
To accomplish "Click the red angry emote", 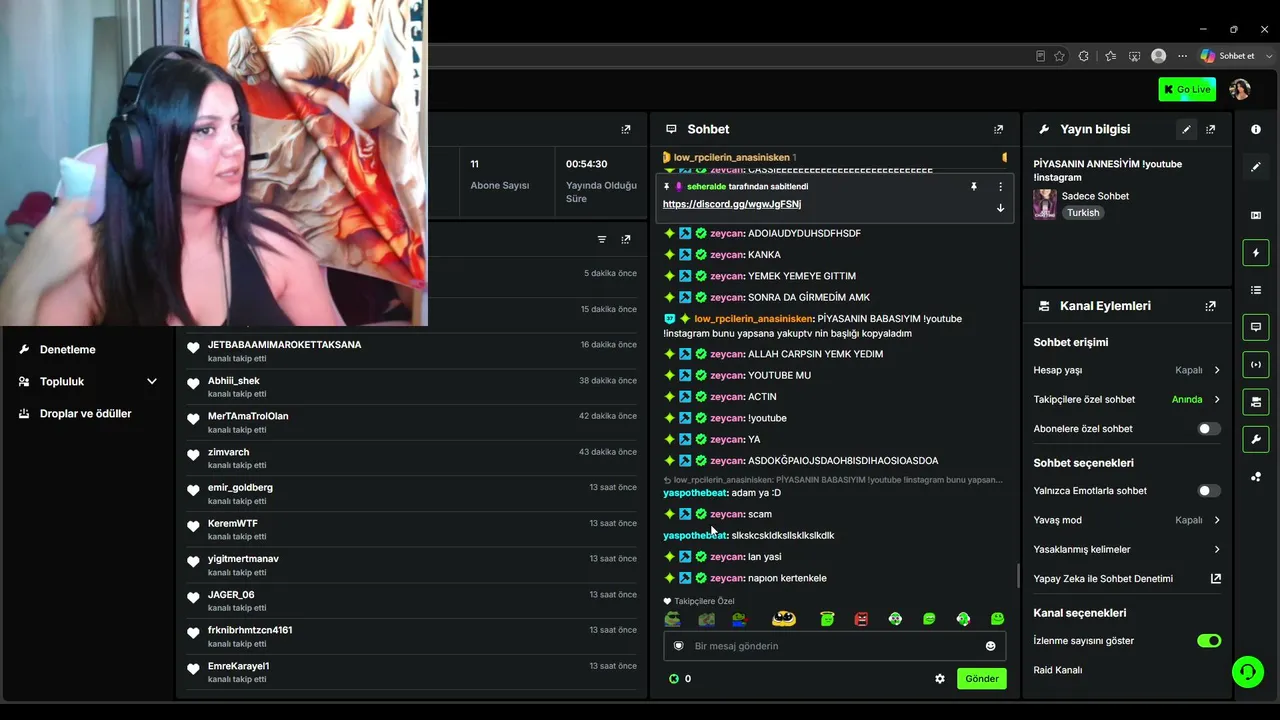I will click(x=861, y=619).
